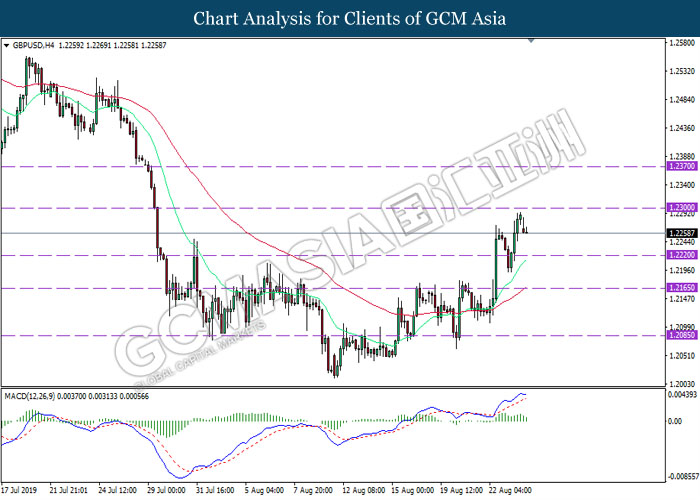Click the 24 Jul 12:00 time label
The image size is (700, 500).
point(117,490)
